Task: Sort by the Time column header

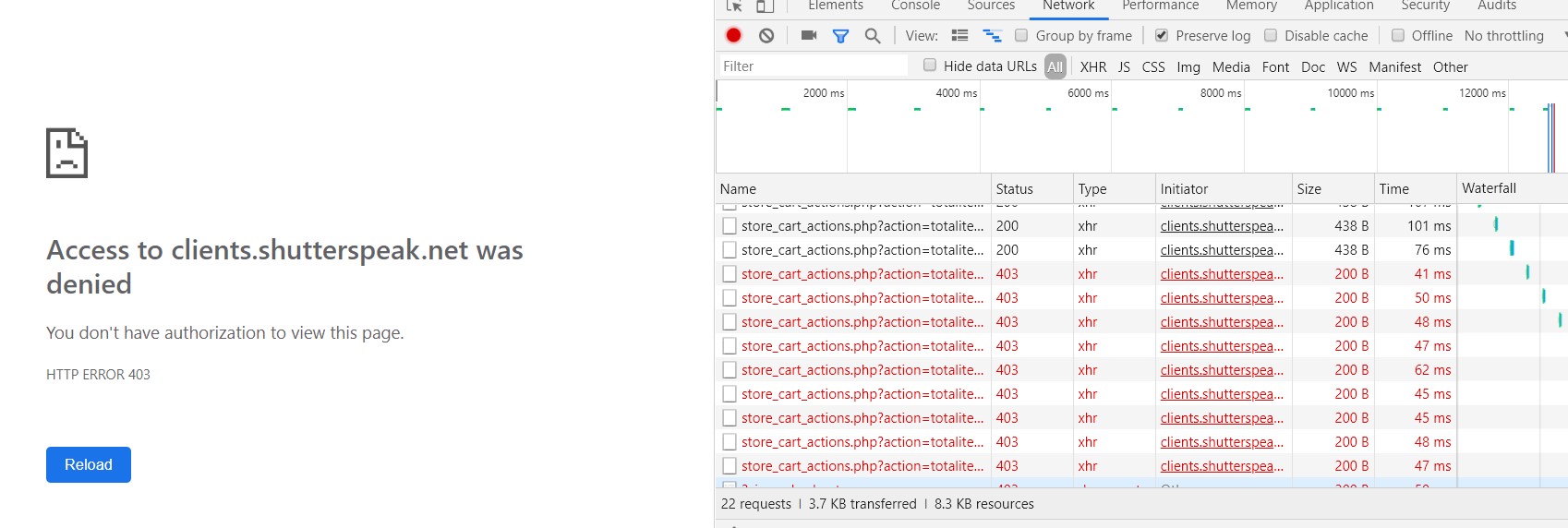Action: (1416, 188)
